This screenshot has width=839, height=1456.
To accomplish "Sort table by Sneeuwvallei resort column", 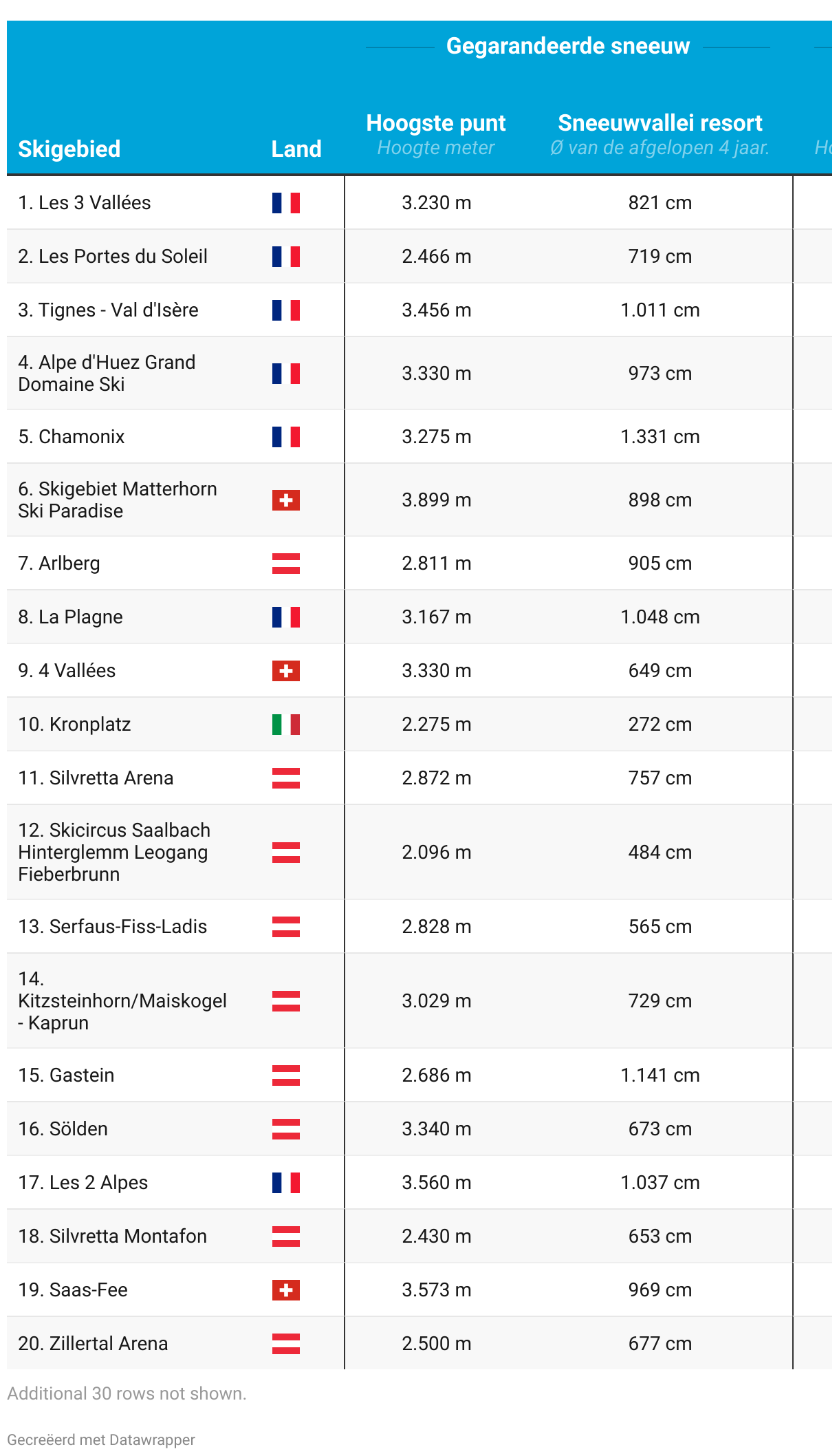I will click(660, 122).
